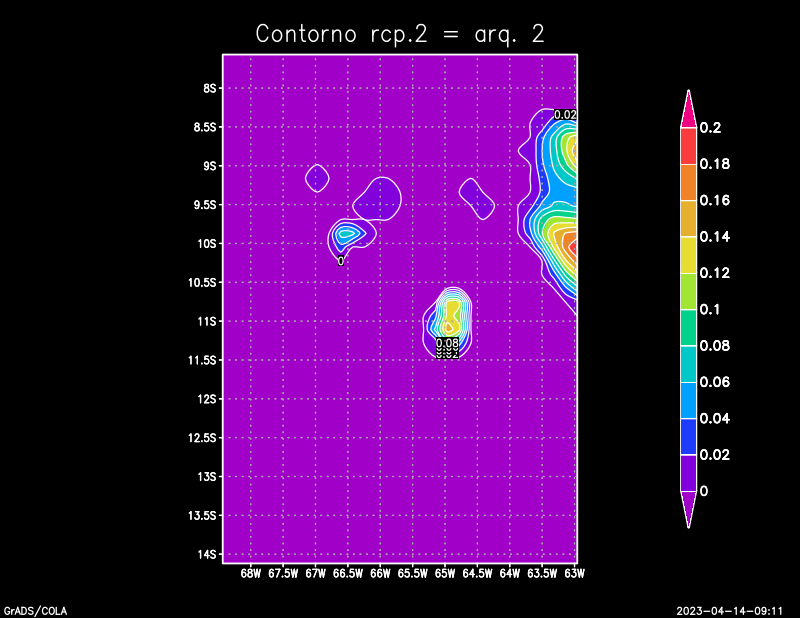Click the plot title 'Contorno rcp.2 = arq. 2'
The height and width of the screenshot is (618, 800).
[400, 33]
